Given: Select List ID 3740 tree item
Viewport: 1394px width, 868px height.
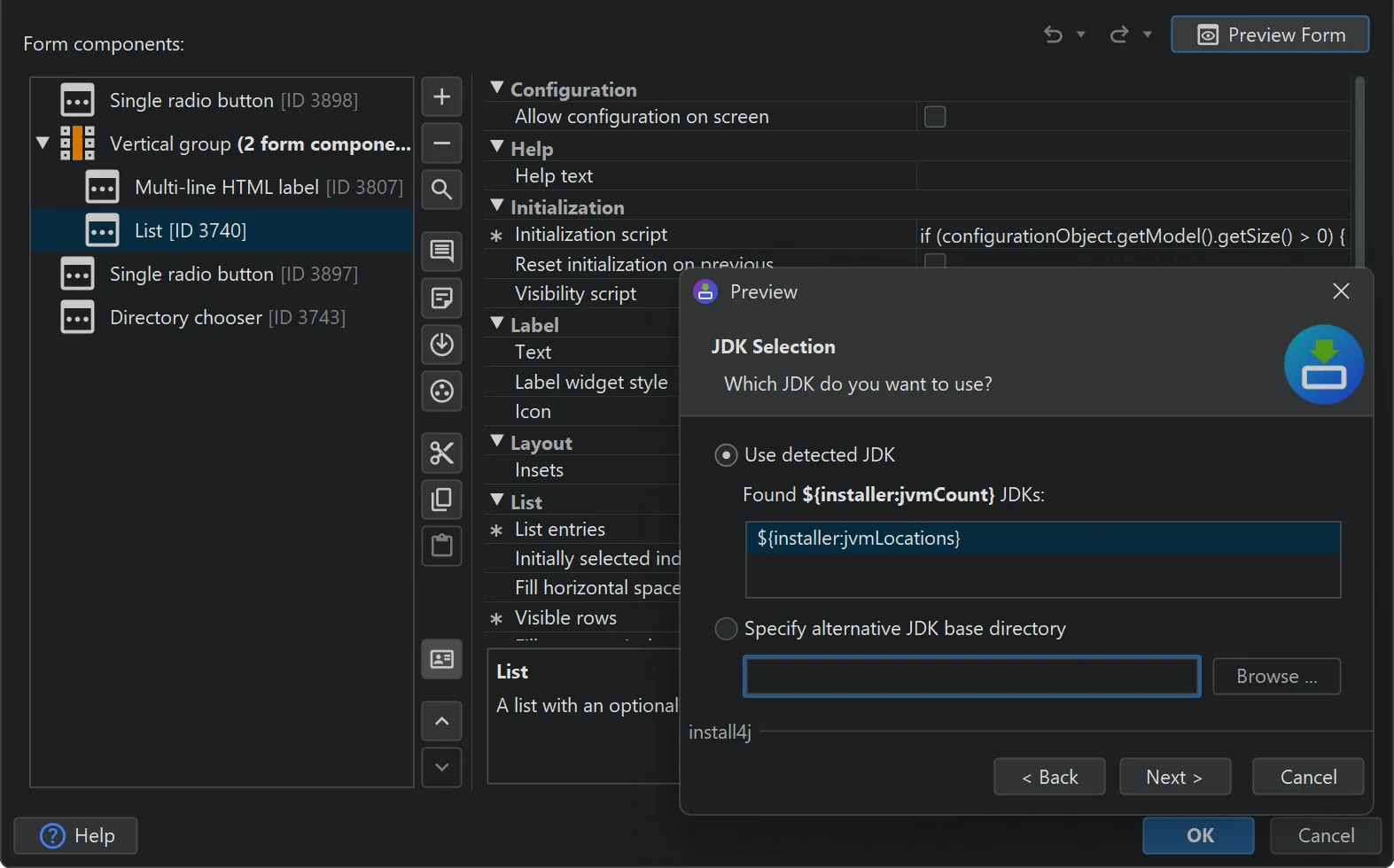Looking at the screenshot, I should [x=222, y=230].
